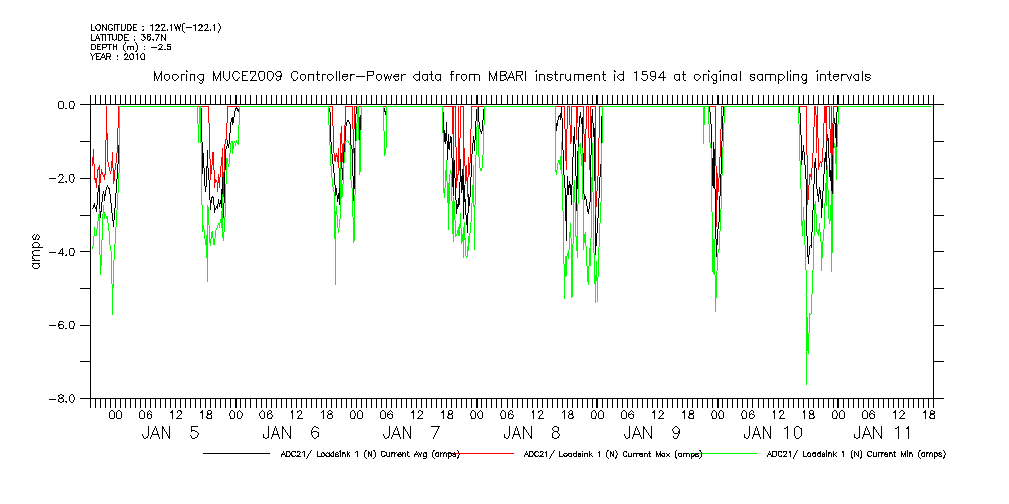
Task: Select the Loadsink 1 Current Max legend entry
Action: pyautogui.click(x=613, y=453)
